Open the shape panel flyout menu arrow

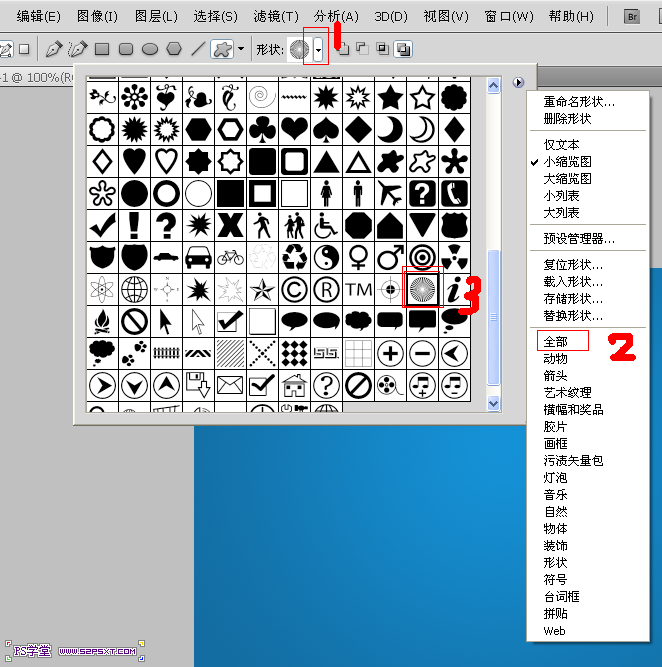click(518, 83)
